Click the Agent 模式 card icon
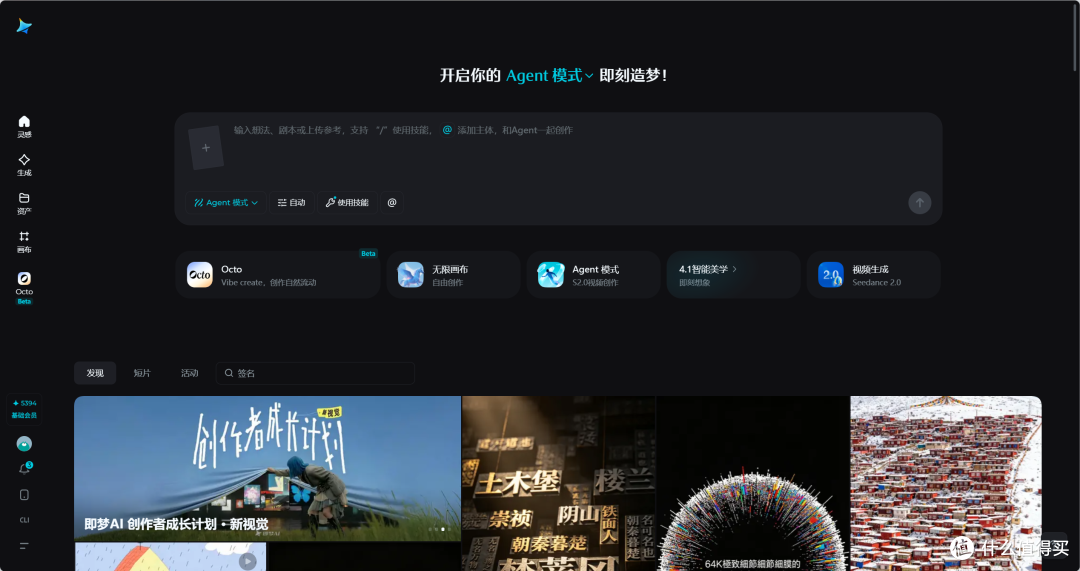1080x571 pixels. [551, 275]
